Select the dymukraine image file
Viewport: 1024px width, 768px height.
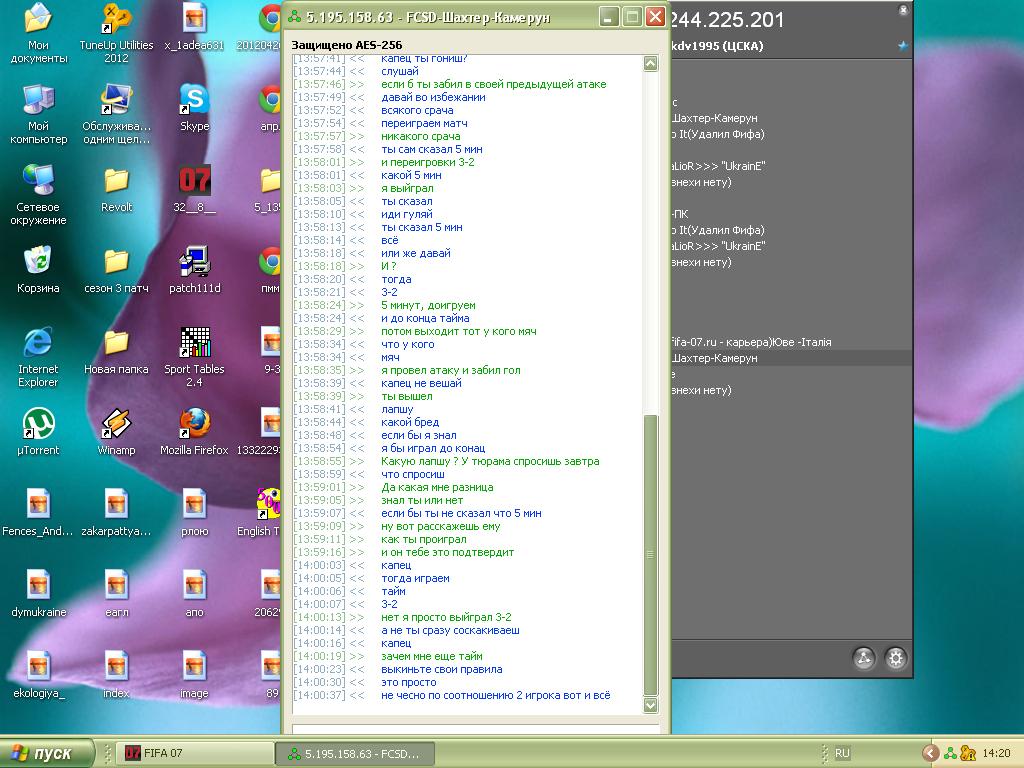39,594
